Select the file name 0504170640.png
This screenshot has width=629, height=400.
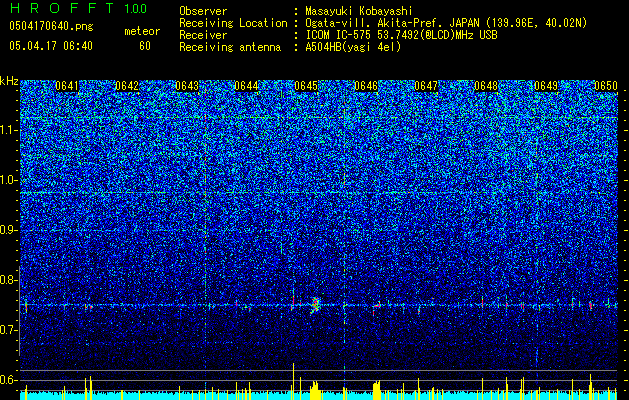51,27
